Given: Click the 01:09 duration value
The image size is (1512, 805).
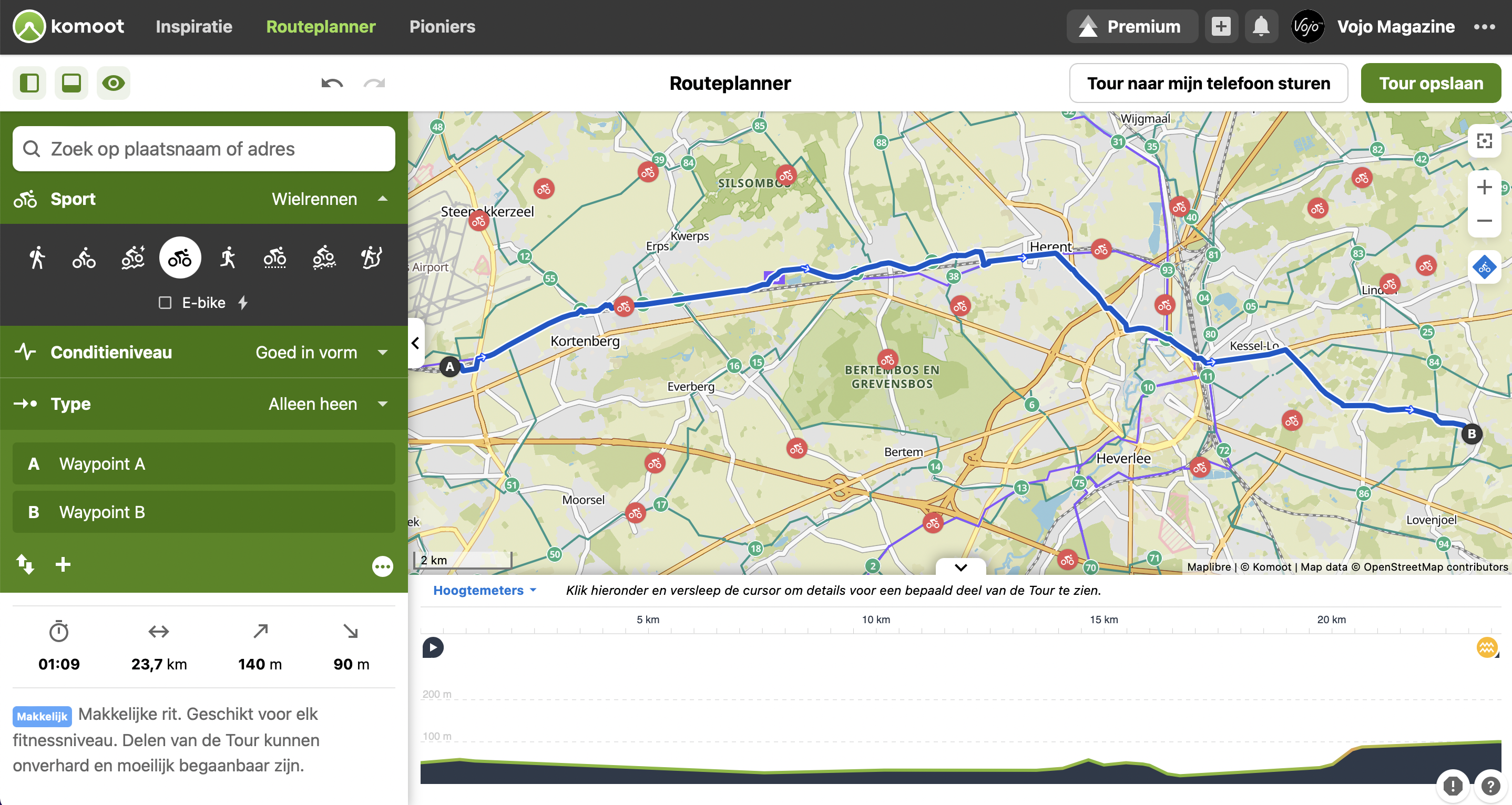Looking at the screenshot, I should coord(59,664).
